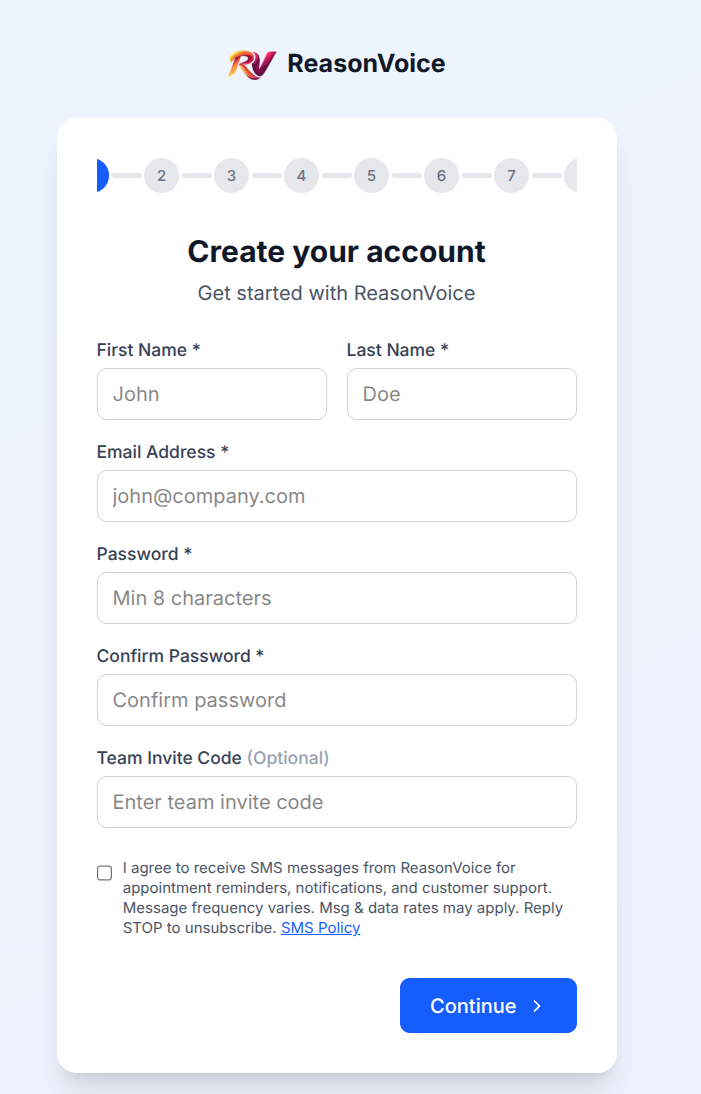Click the Confirm Password input field
The width and height of the screenshot is (701, 1094).
tap(336, 700)
